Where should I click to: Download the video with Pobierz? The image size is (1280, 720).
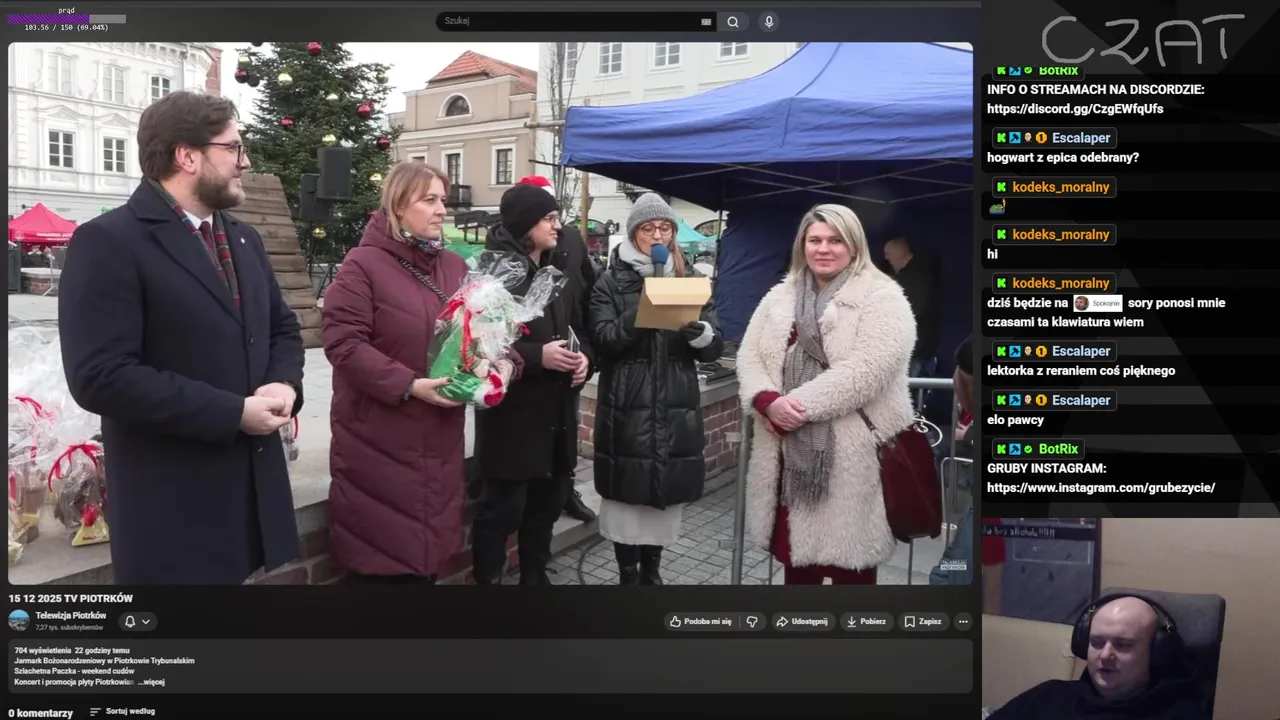(866, 621)
